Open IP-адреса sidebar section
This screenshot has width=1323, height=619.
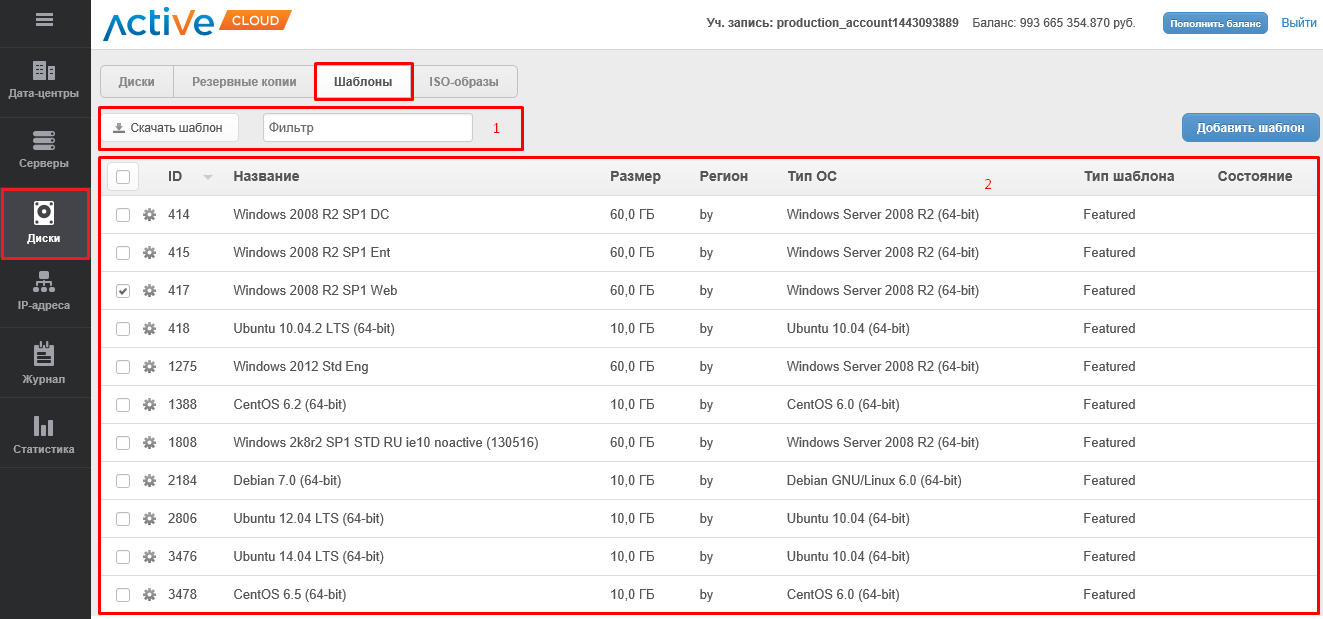tap(44, 291)
